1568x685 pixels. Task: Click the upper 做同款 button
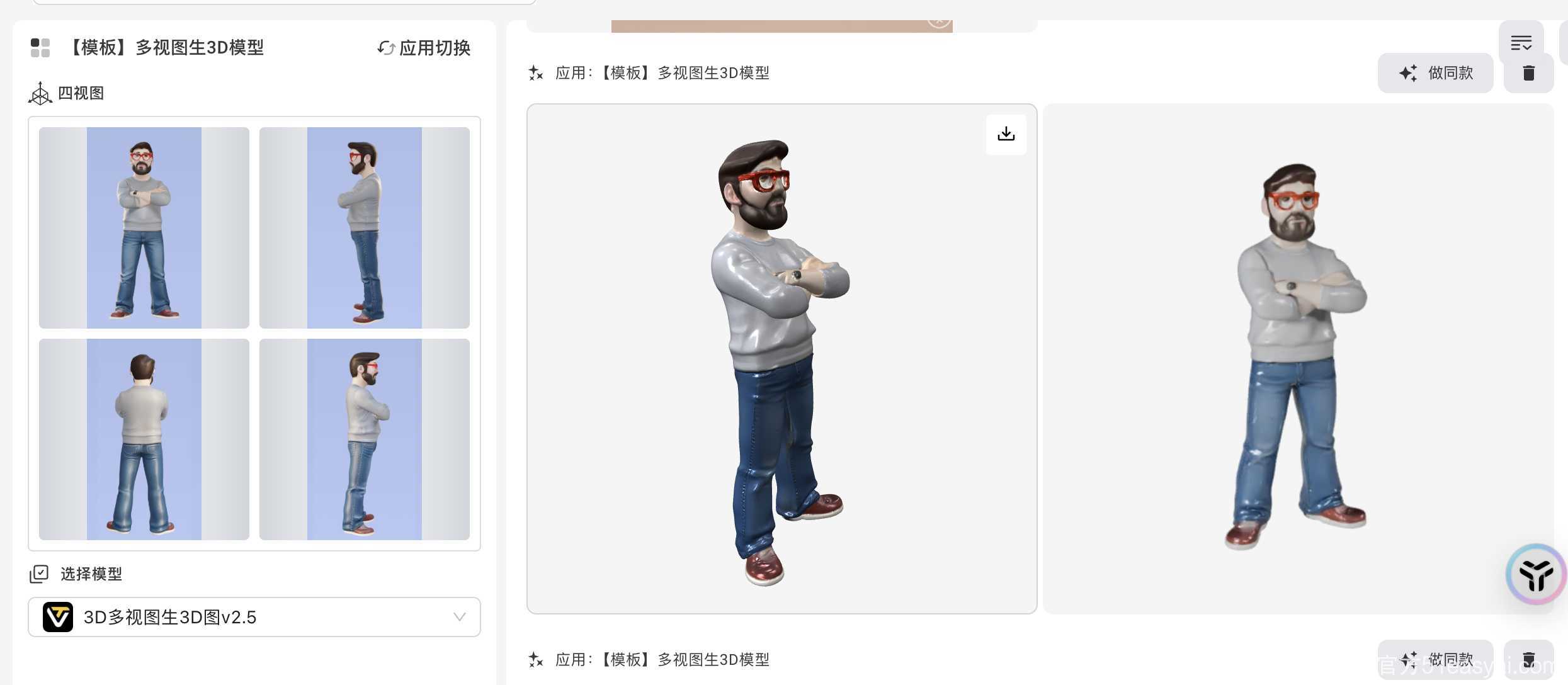pos(1435,73)
